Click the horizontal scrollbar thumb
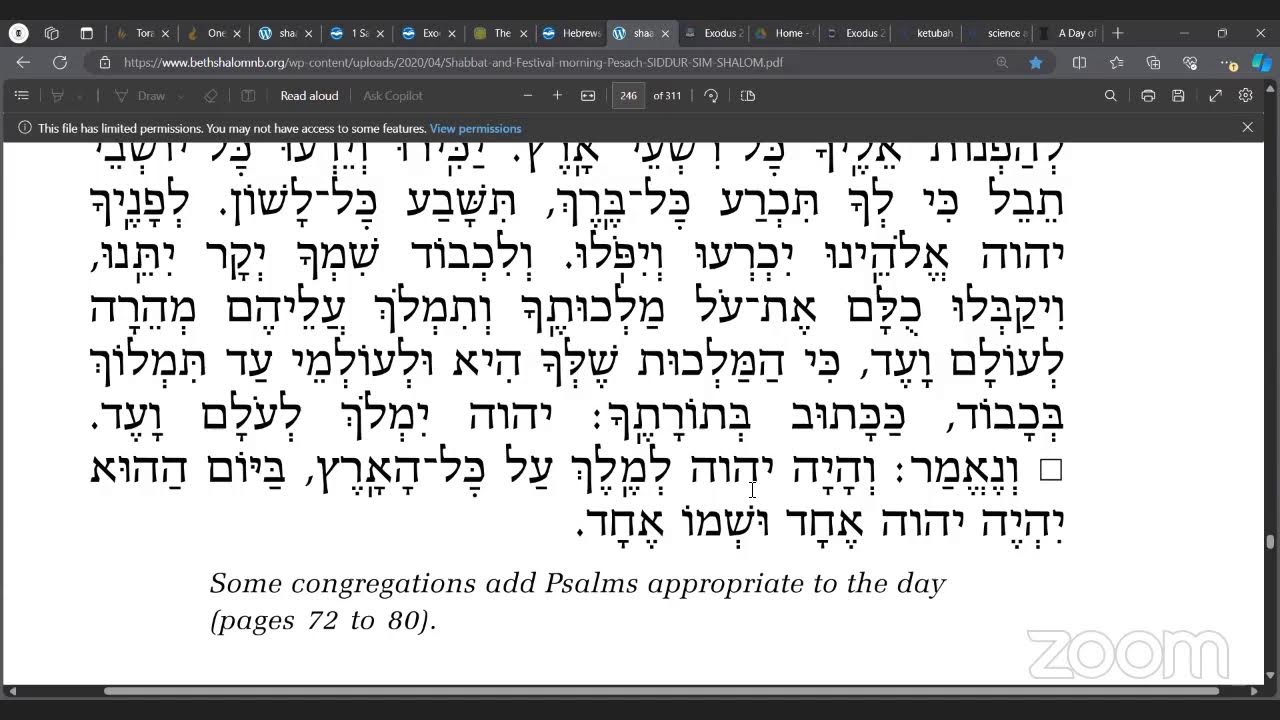 (661, 690)
